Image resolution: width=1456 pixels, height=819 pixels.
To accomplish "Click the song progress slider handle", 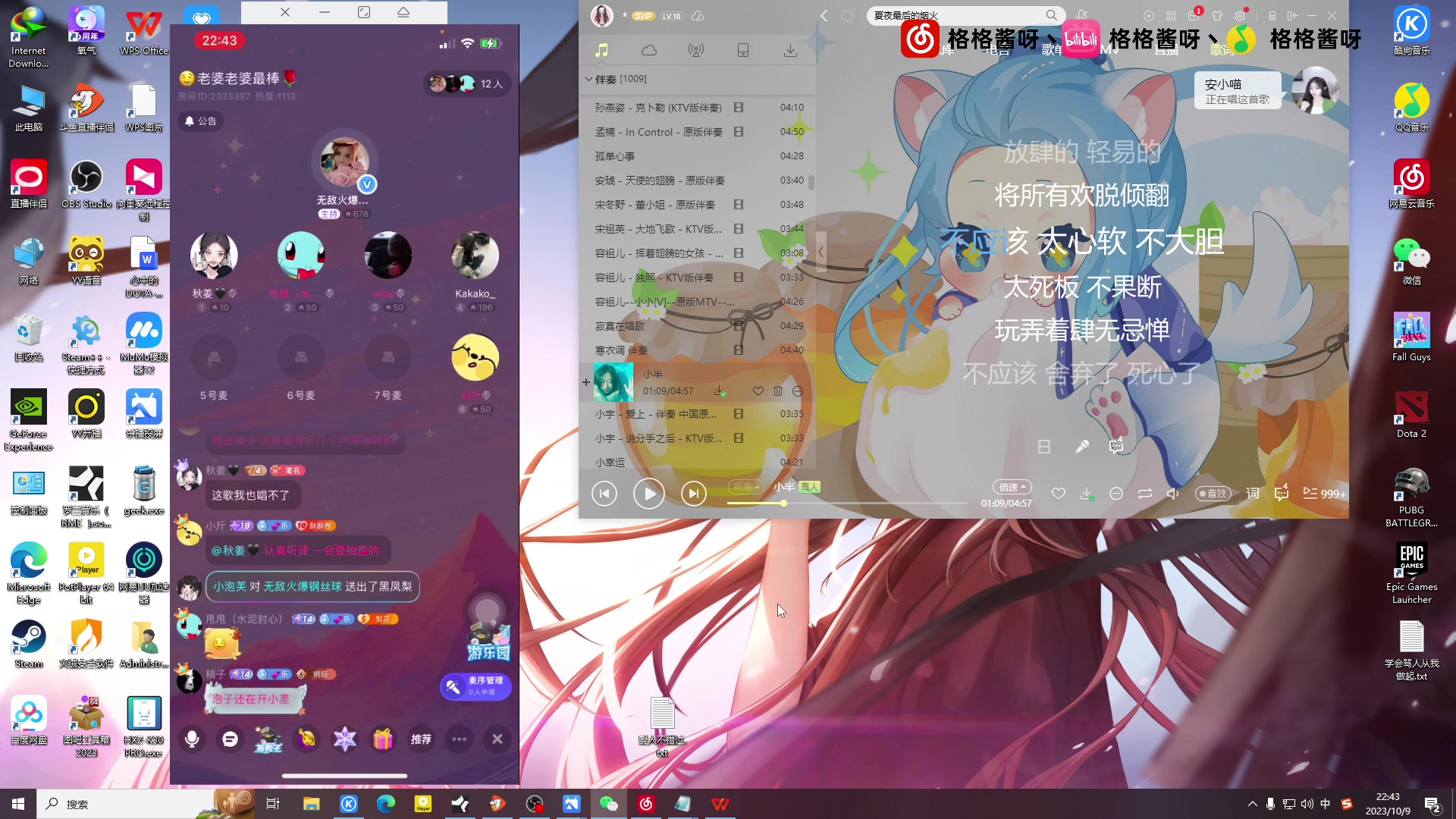I will (783, 503).
